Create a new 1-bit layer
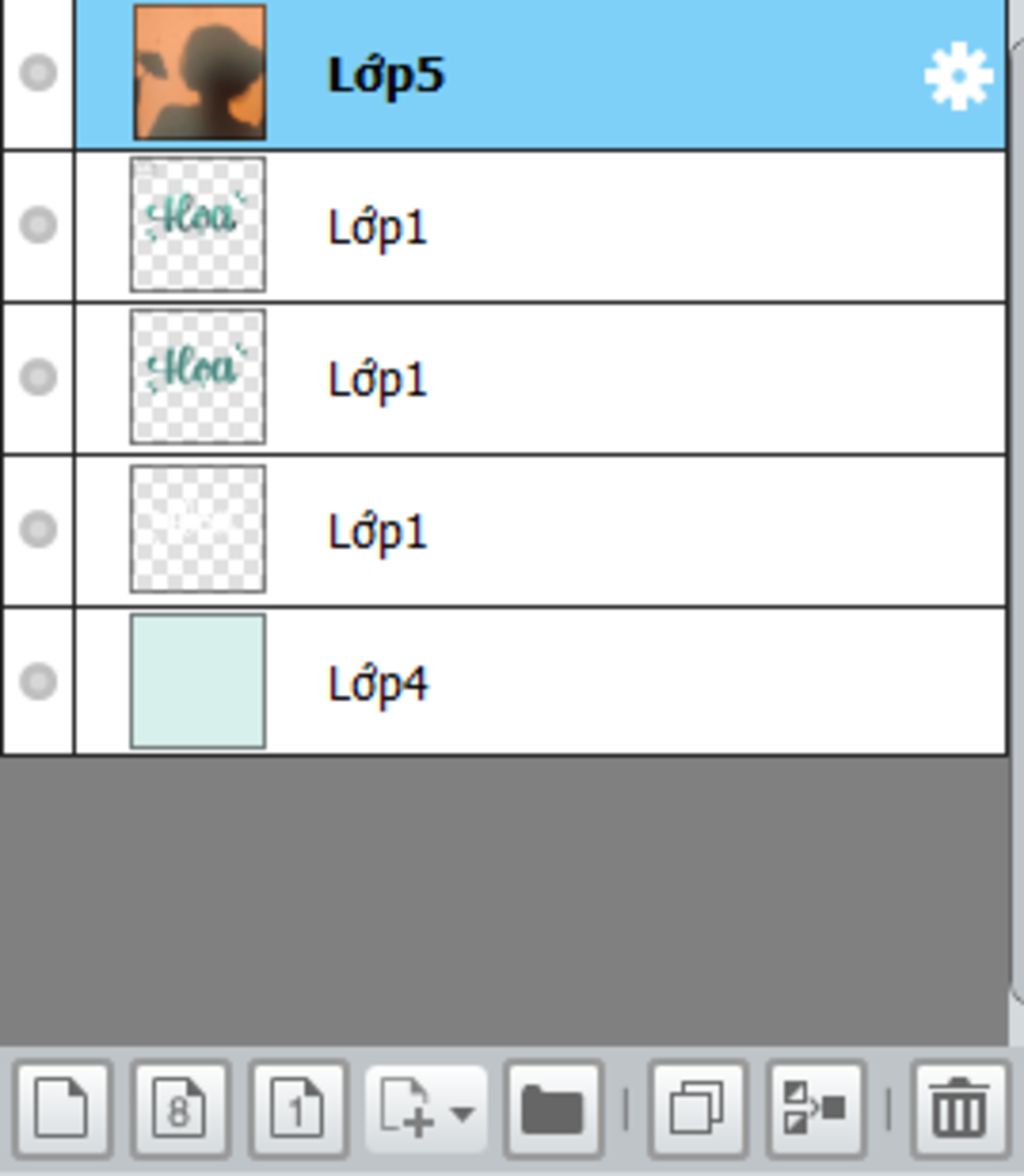Viewport: 1024px width, 1176px height. coord(297,1108)
